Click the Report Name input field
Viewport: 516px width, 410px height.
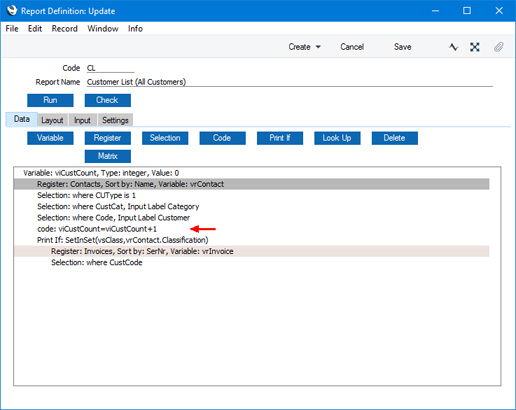[x=289, y=82]
